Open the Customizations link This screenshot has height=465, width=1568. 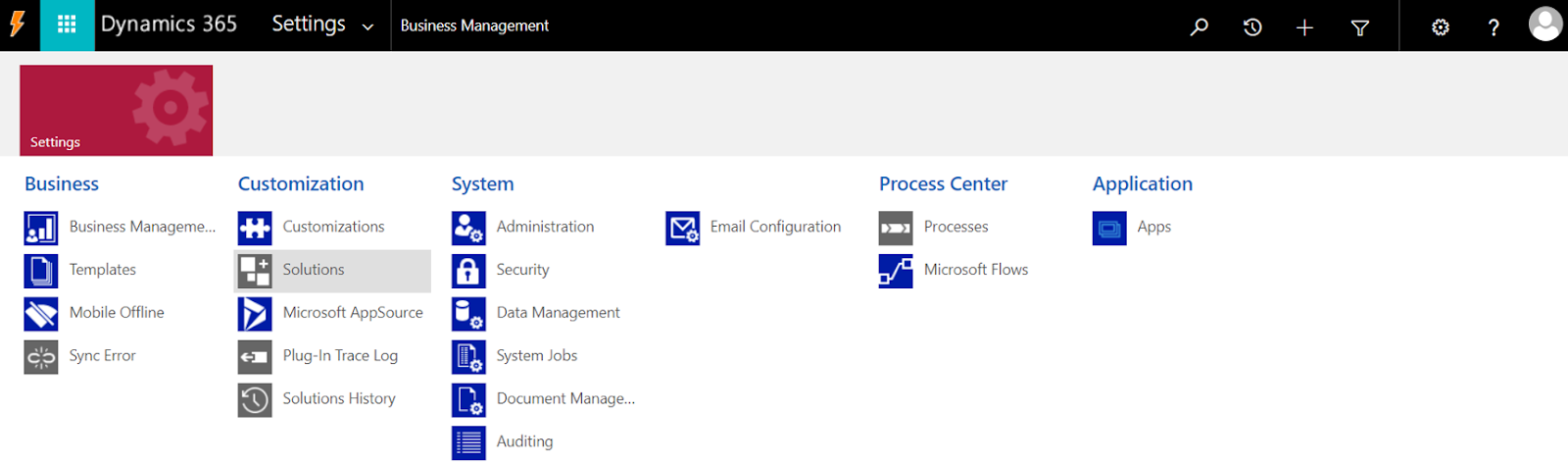[333, 227]
